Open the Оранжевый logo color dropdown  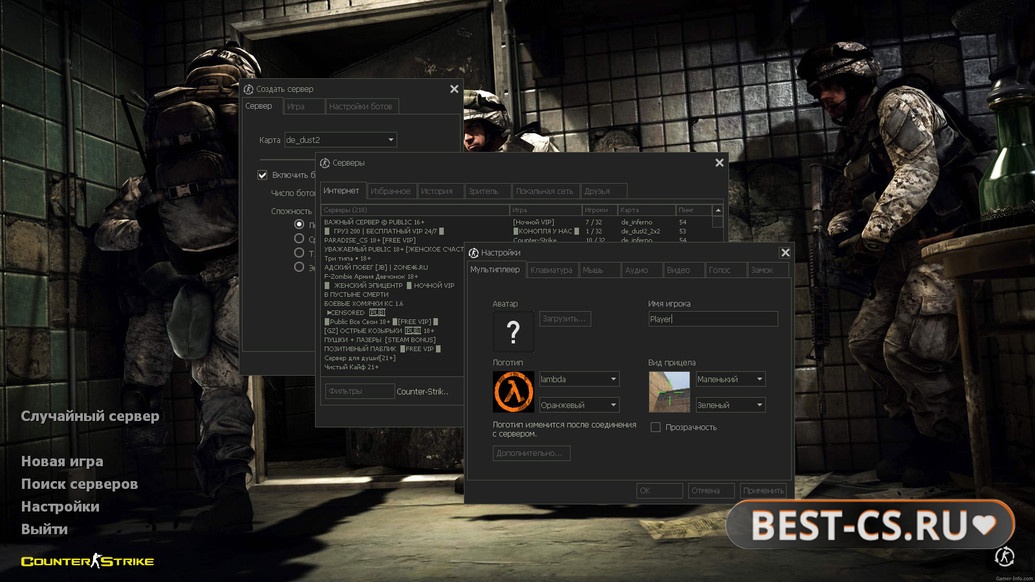pos(579,405)
